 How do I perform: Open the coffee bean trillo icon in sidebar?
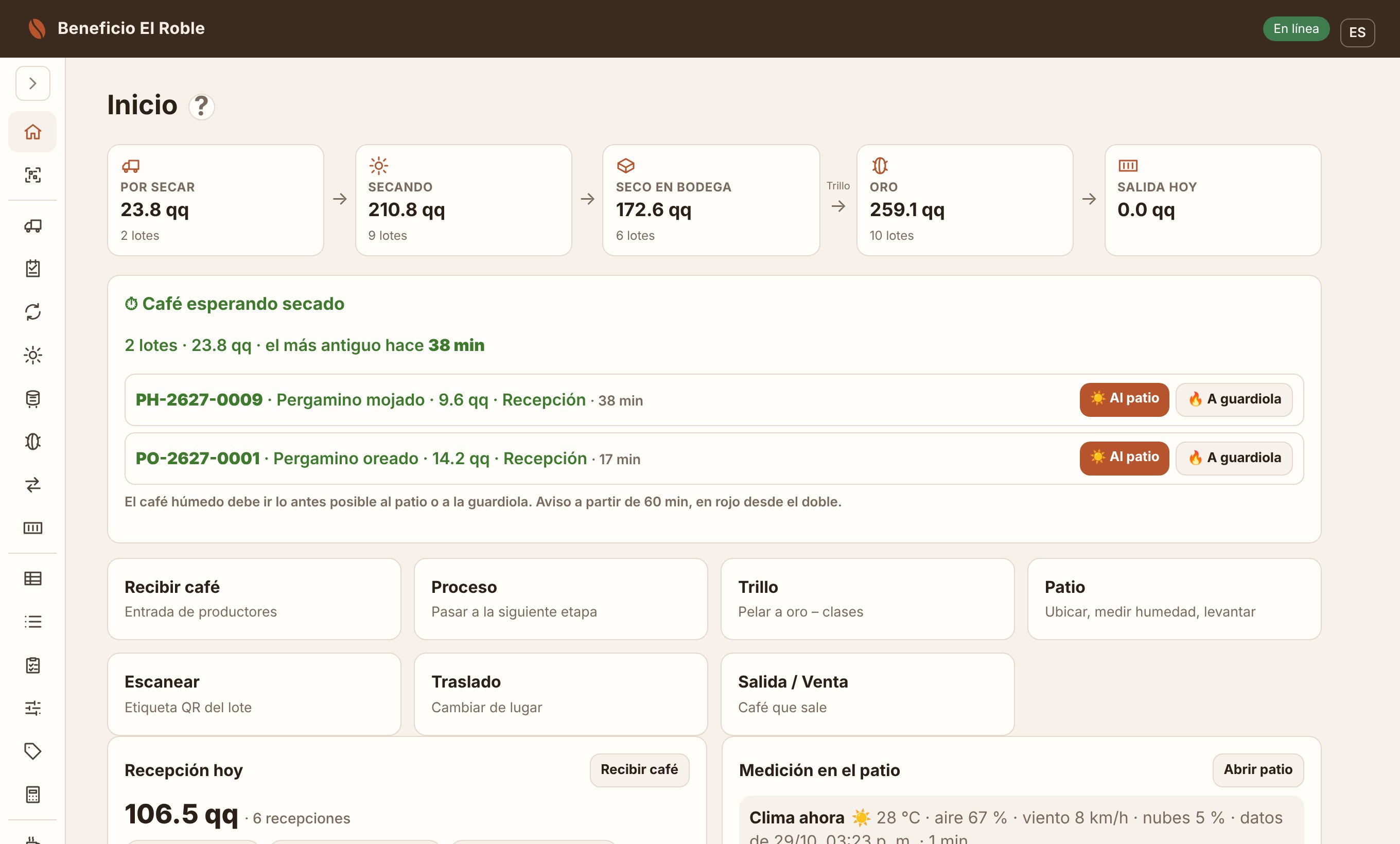coord(32,442)
